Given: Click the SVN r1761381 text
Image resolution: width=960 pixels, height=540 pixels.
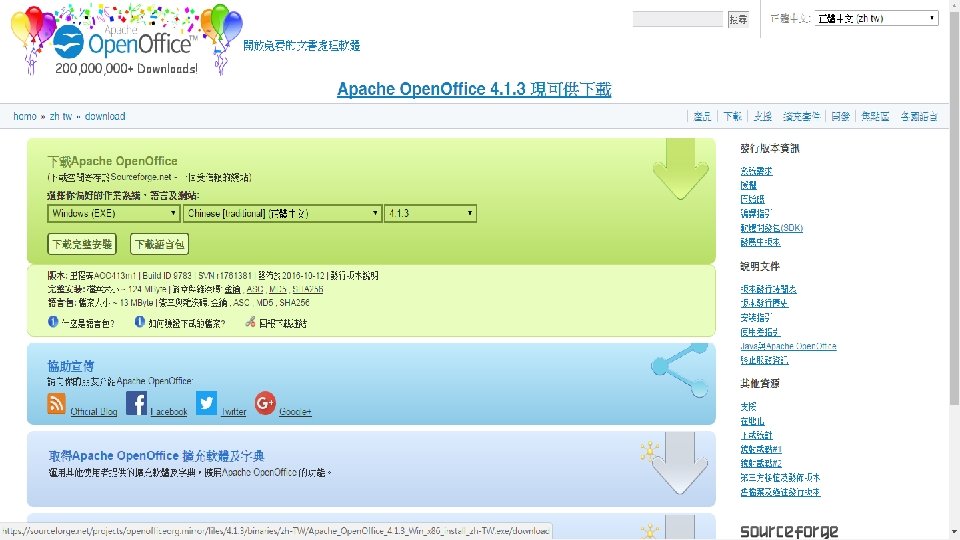Looking at the screenshot, I should point(225,276).
